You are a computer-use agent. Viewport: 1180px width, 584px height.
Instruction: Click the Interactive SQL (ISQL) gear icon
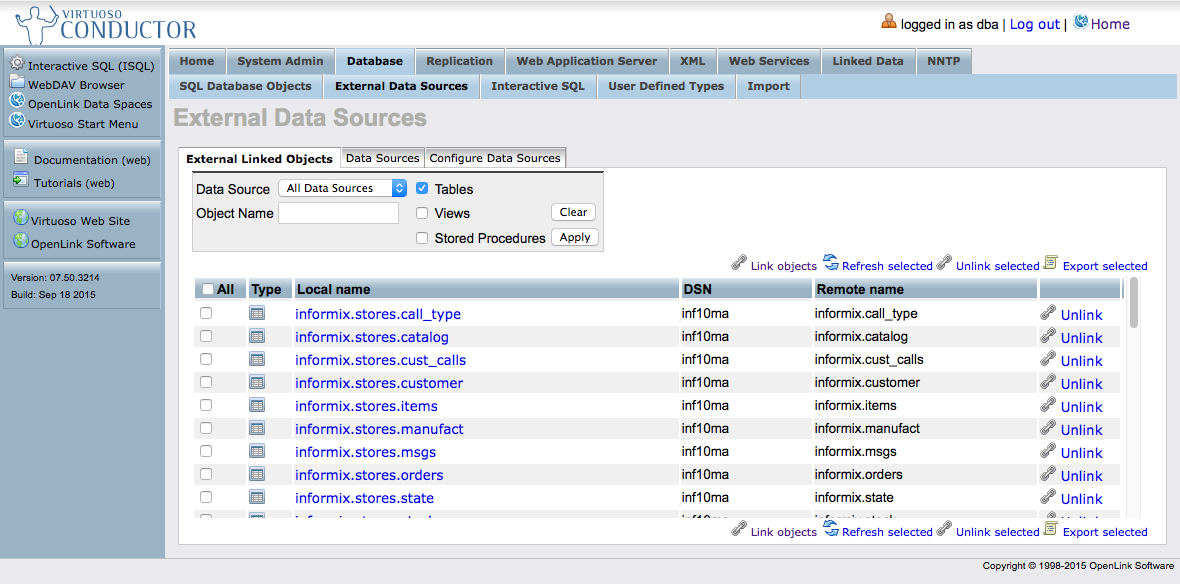click(x=18, y=64)
